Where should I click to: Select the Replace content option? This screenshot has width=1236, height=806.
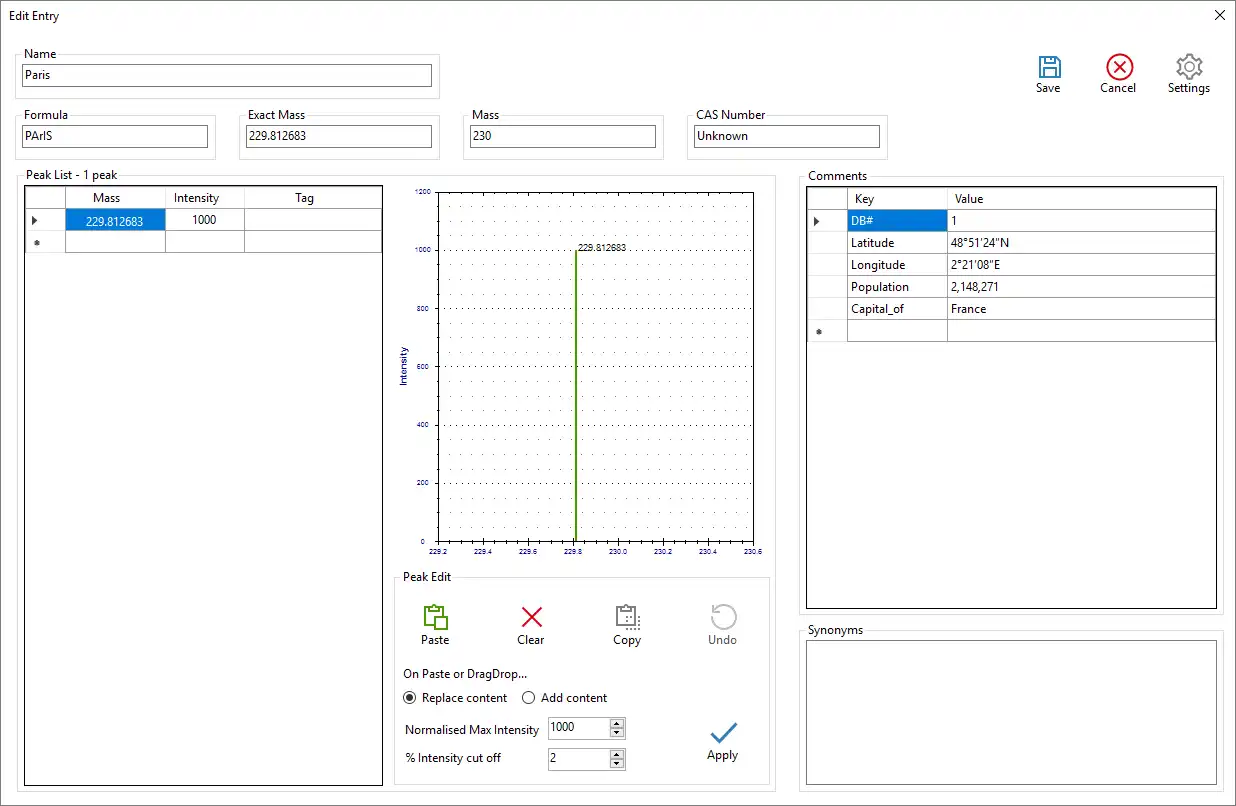coord(455,698)
